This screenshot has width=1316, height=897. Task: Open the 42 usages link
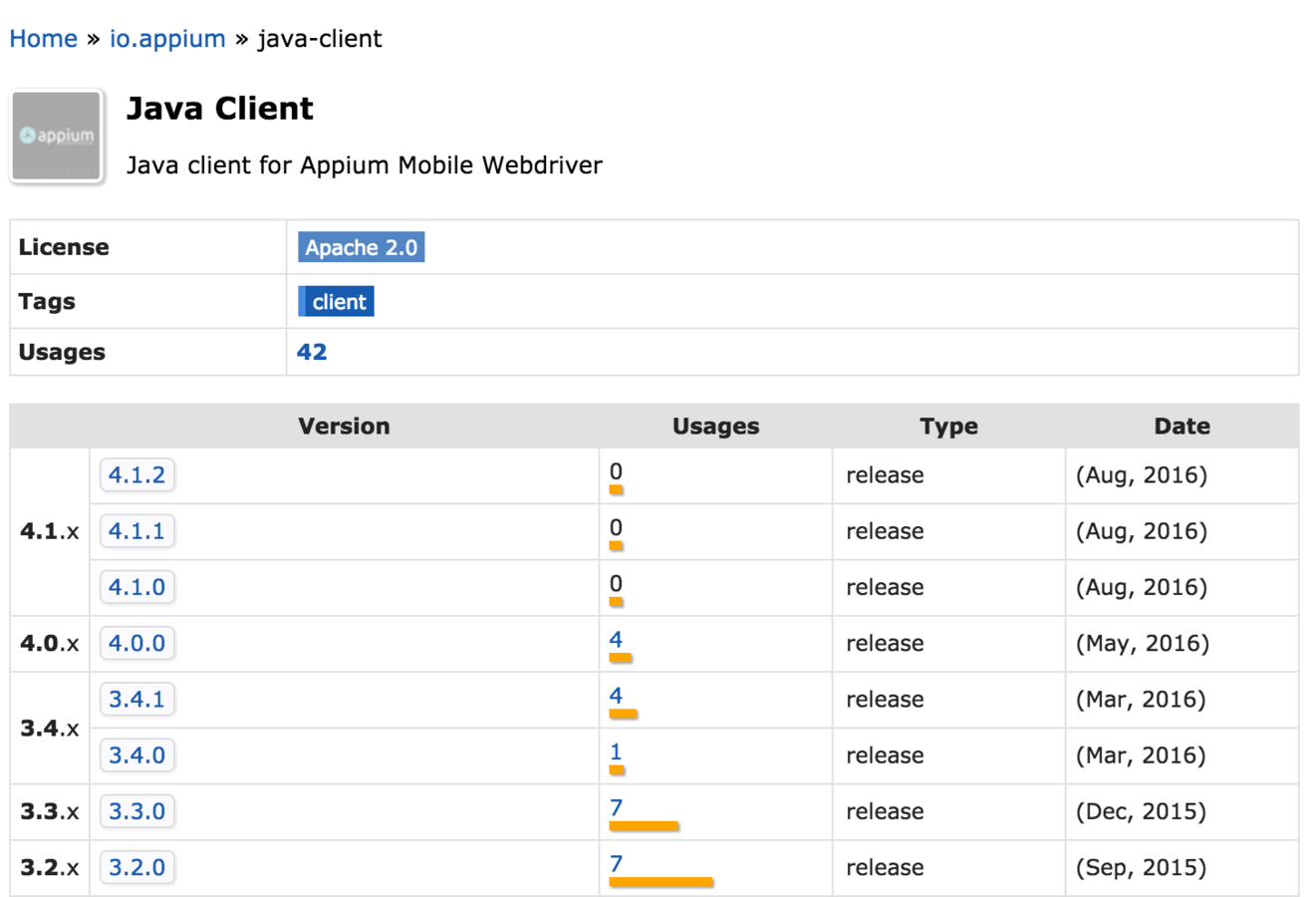tap(312, 352)
